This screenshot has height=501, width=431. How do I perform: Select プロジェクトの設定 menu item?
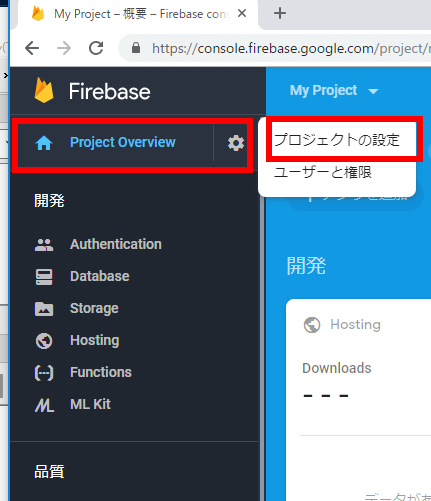(x=337, y=140)
